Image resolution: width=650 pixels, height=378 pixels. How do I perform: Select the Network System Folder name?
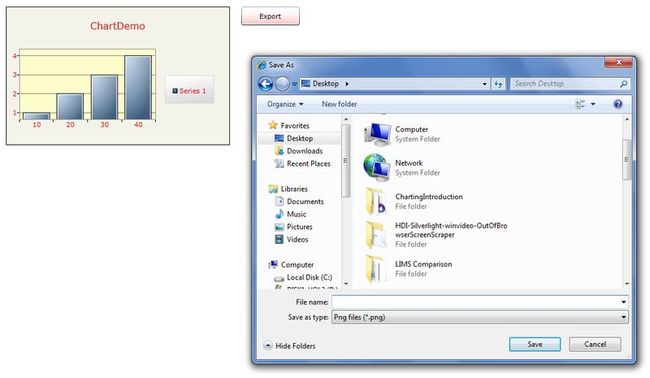409,163
